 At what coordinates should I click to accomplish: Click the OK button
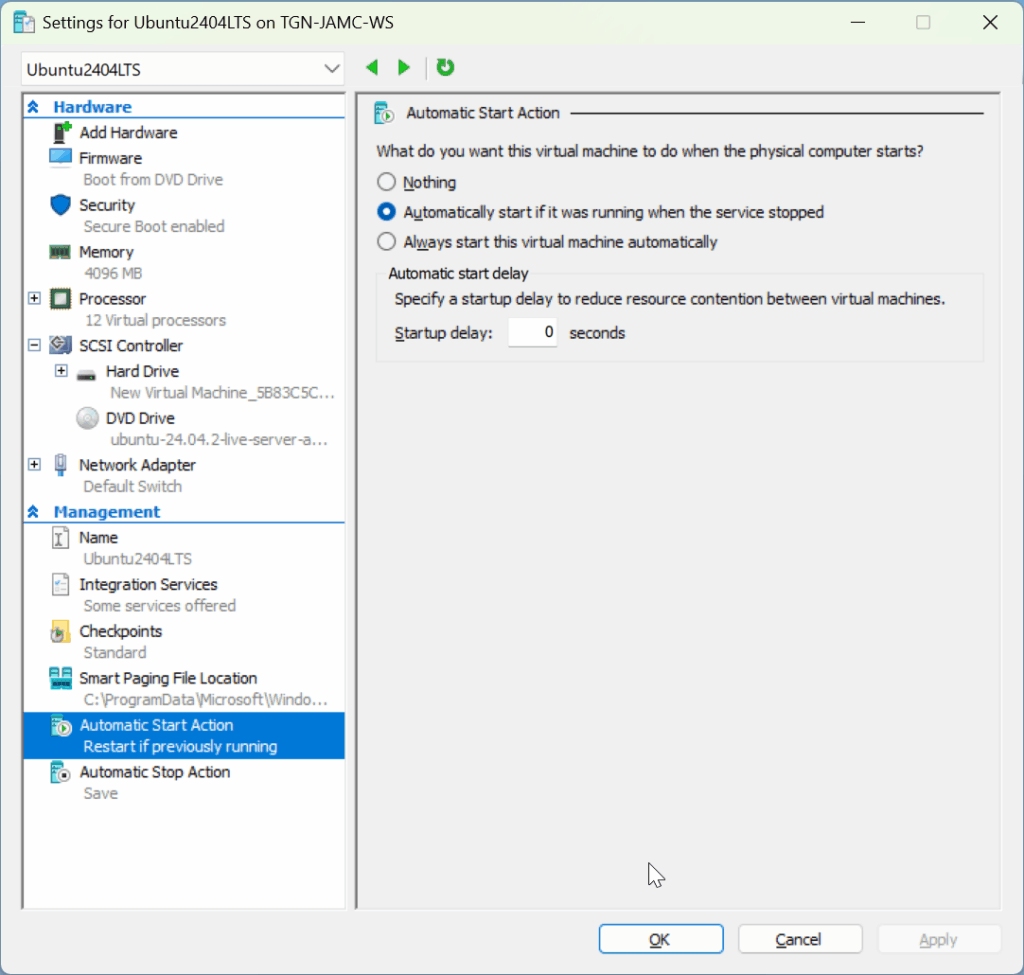point(661,939)
